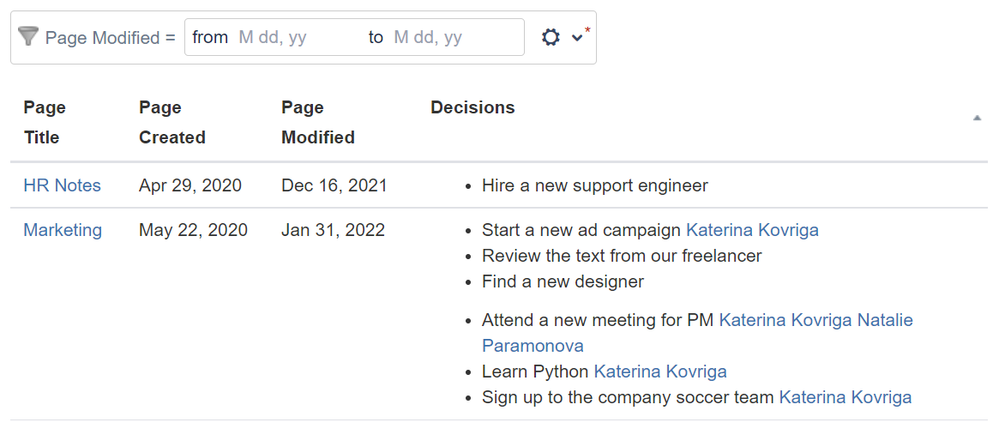The image size is (999, 436).
Task: Sort table by Page Modified header
Action: pos(318,122)
